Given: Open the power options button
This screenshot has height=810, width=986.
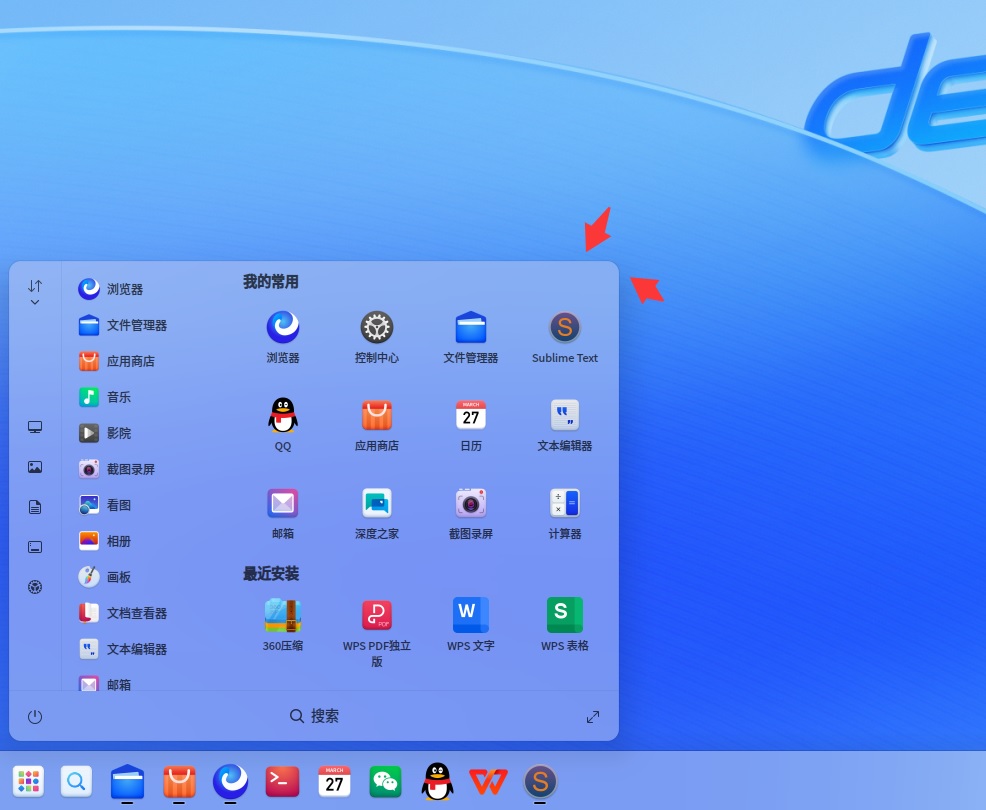Looking at the screenshot, I should click(35, 717).
